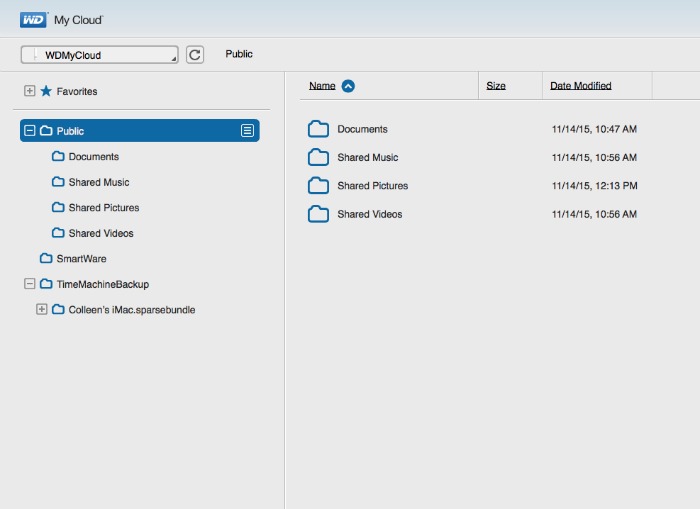Select Shared Music folder icon in sidebar
Image resolution: width=700 pixels, height=509 pixels.
[x=58, y=182]
